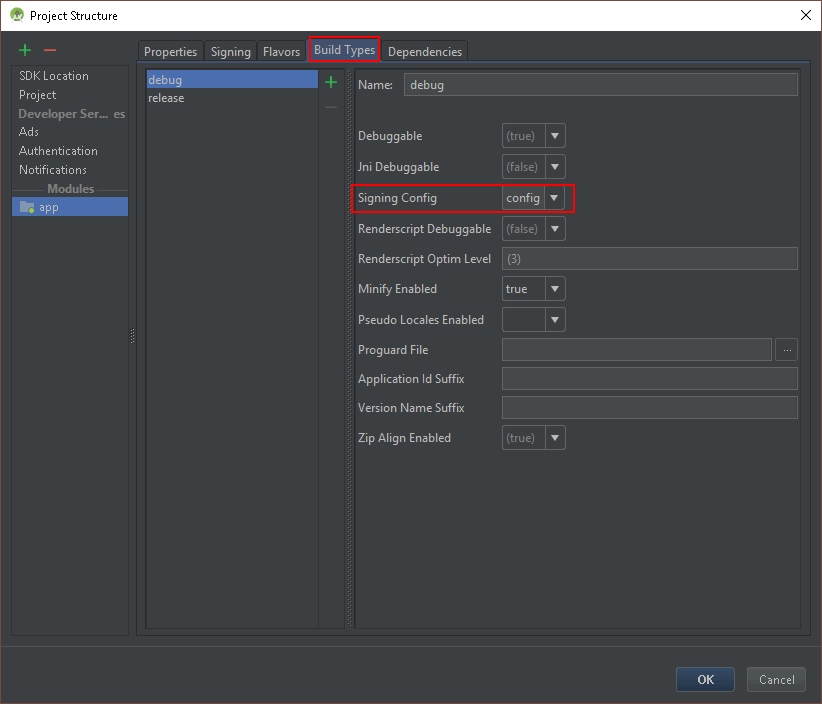This screenshot has width=822, height=704.
Task: Open the Minify Enabled dropdown
Action: [555, 288]
